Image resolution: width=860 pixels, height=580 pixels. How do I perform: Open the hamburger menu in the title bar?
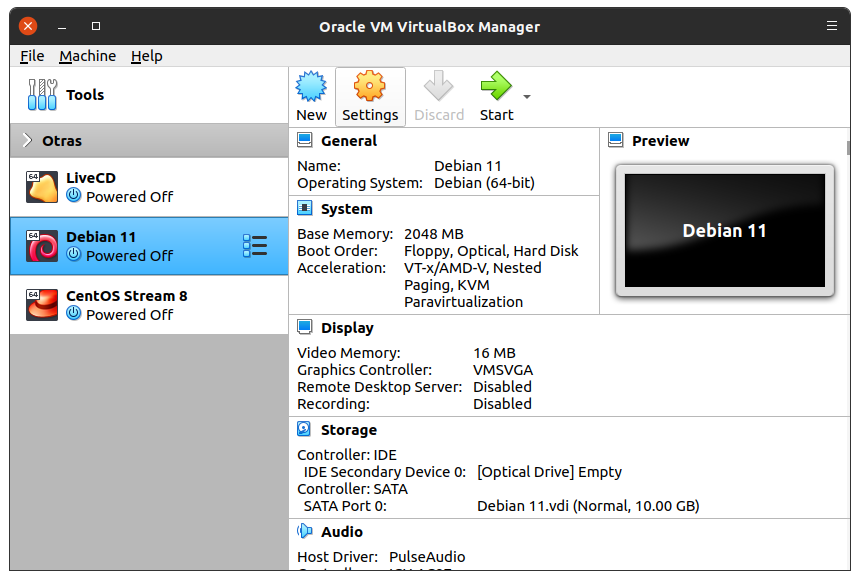coord(832,26)
